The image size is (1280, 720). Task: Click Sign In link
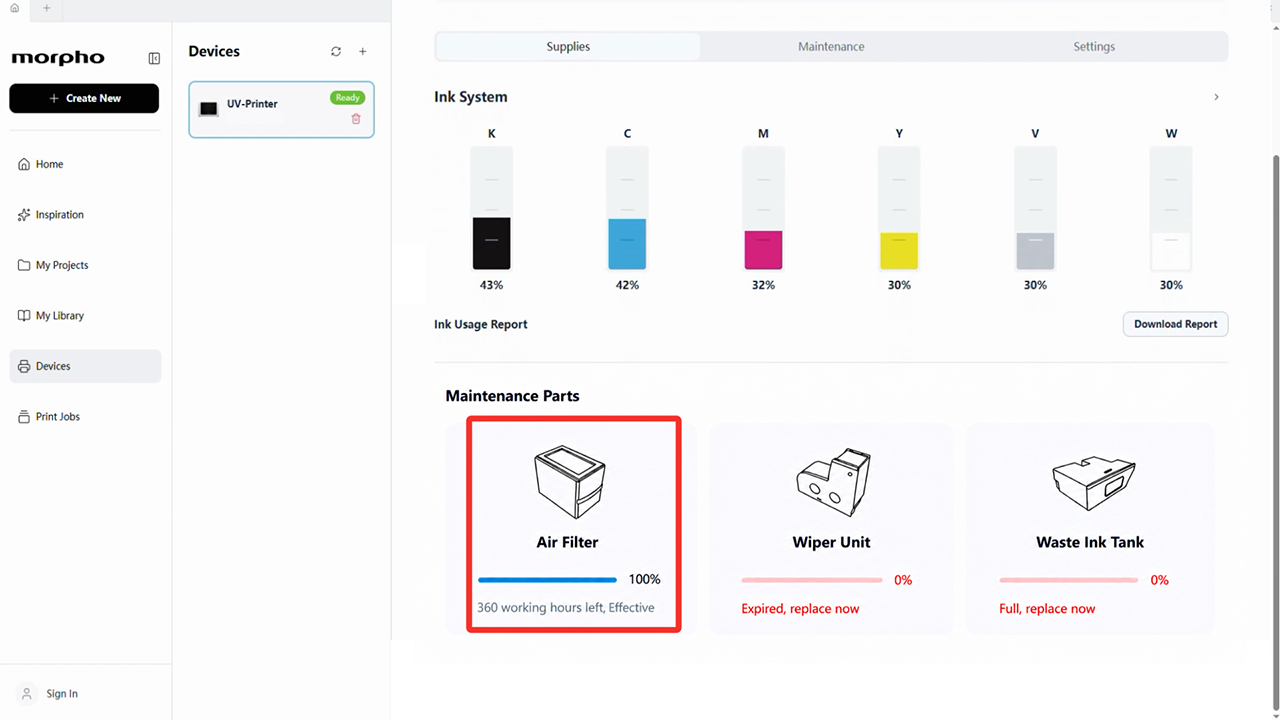[62, 694]
